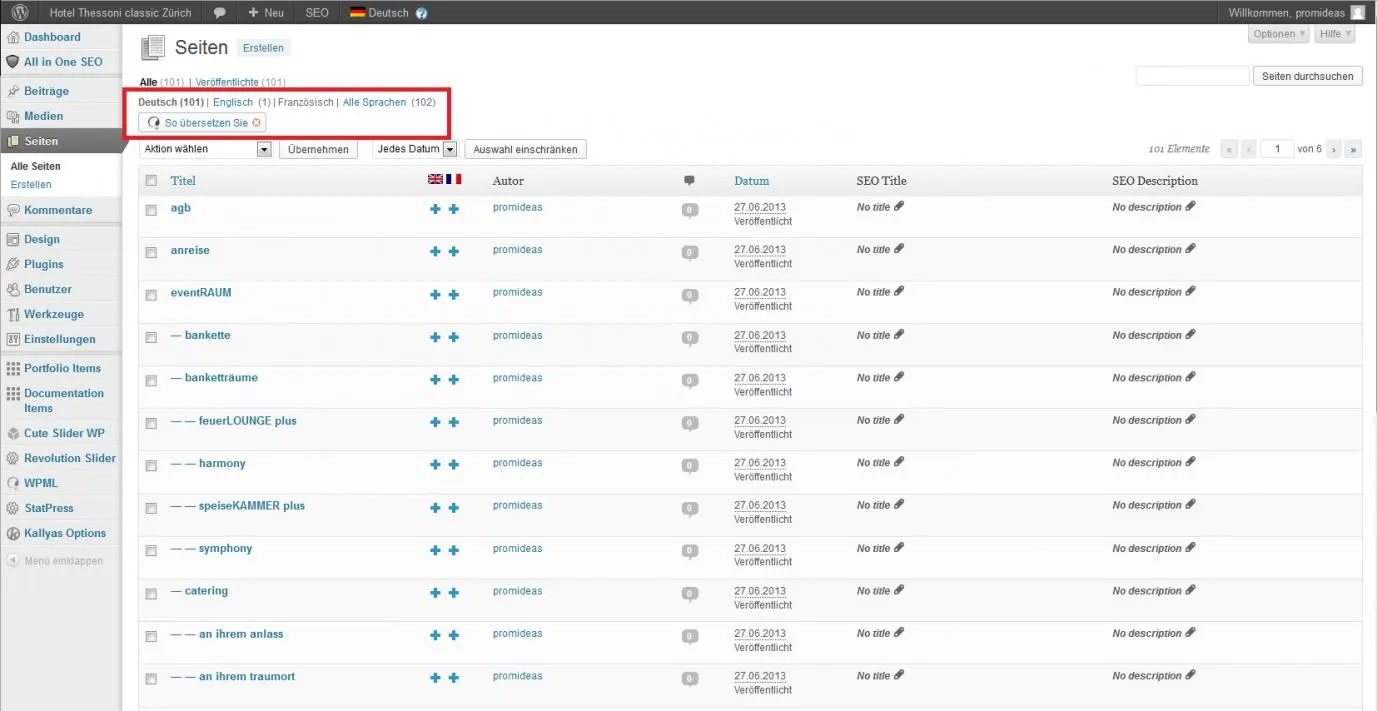
Task: Check the eventRAUM row checkbox
Action: [151, 295]
